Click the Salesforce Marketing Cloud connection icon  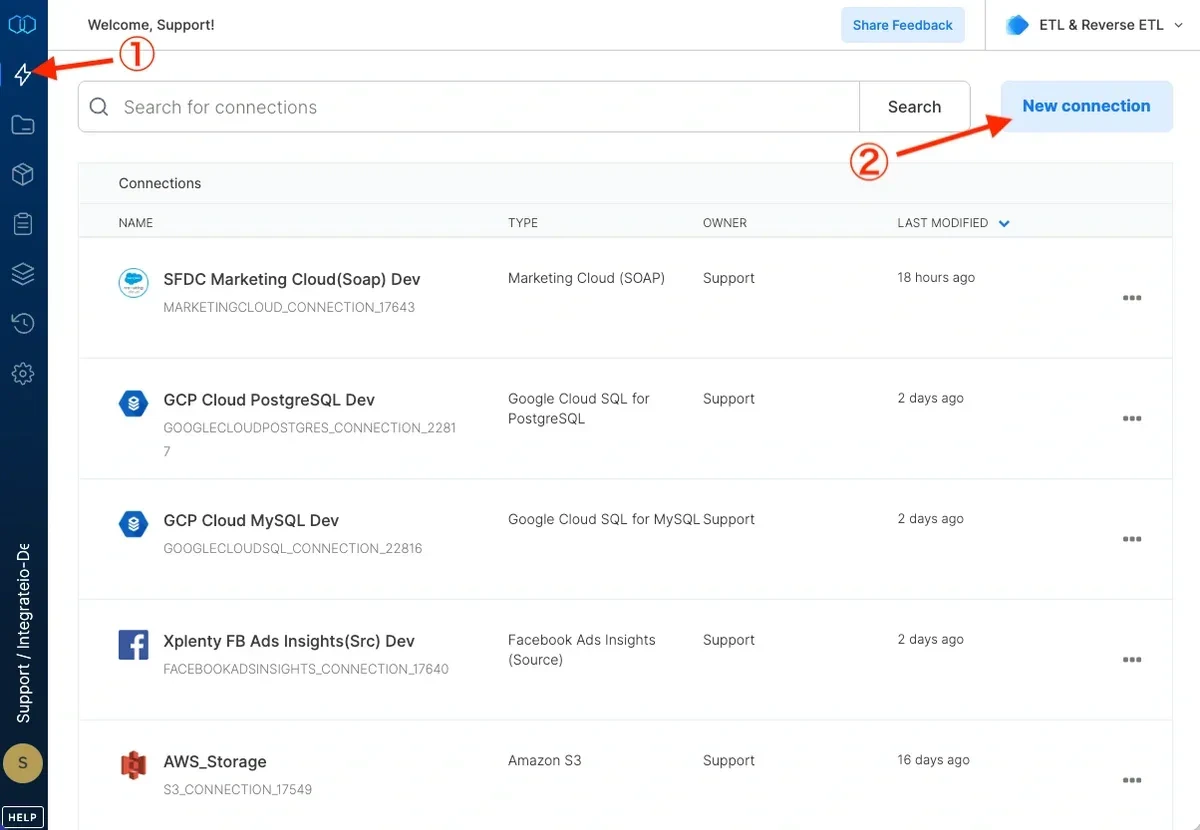point(133,284)
